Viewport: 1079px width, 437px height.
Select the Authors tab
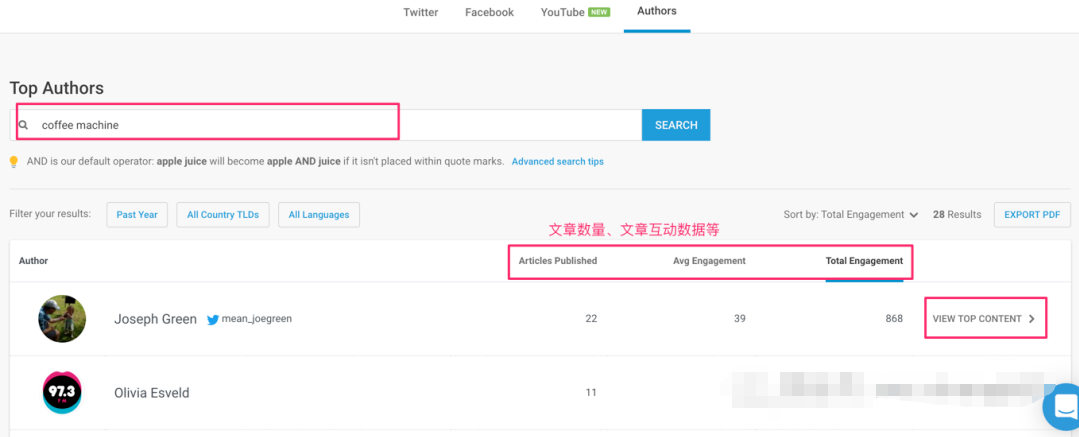point(656,12)
